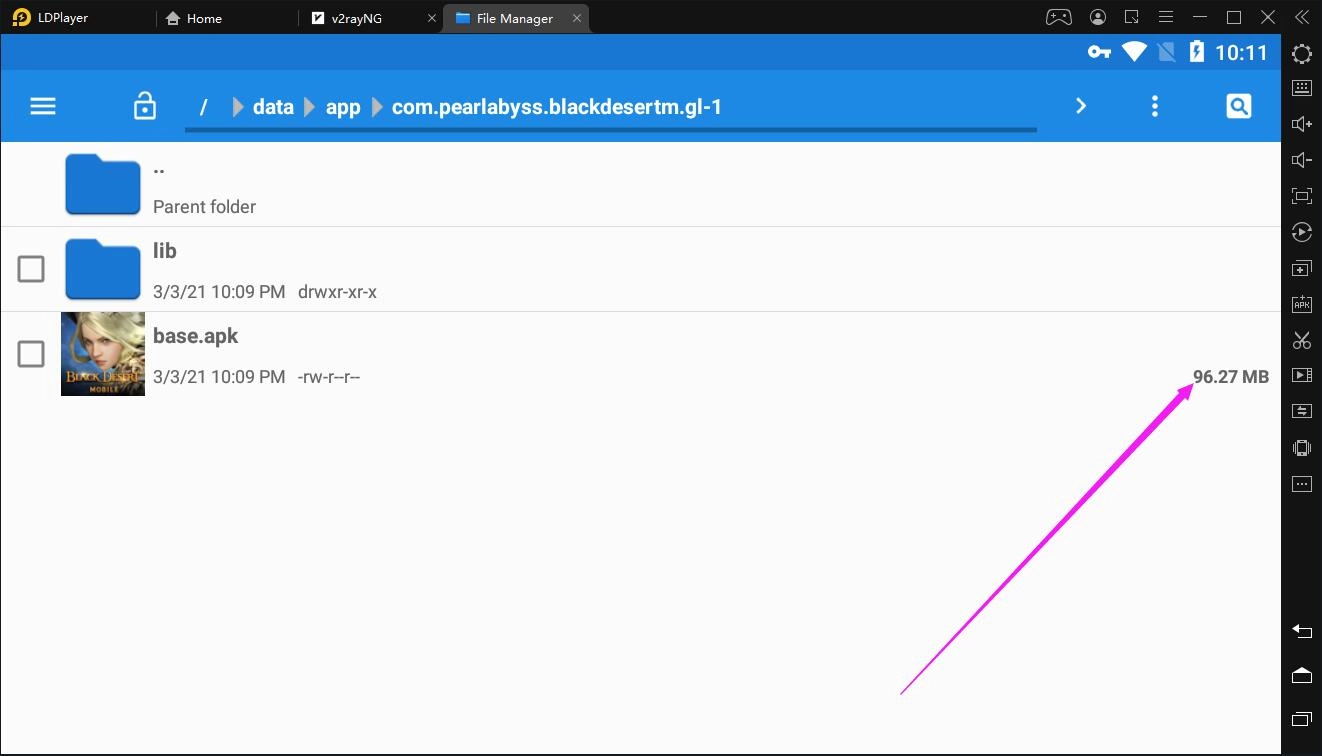1322x756 pixels.
Task: Start screen recording from the sidebar
Action: (x=1301, y=375)
